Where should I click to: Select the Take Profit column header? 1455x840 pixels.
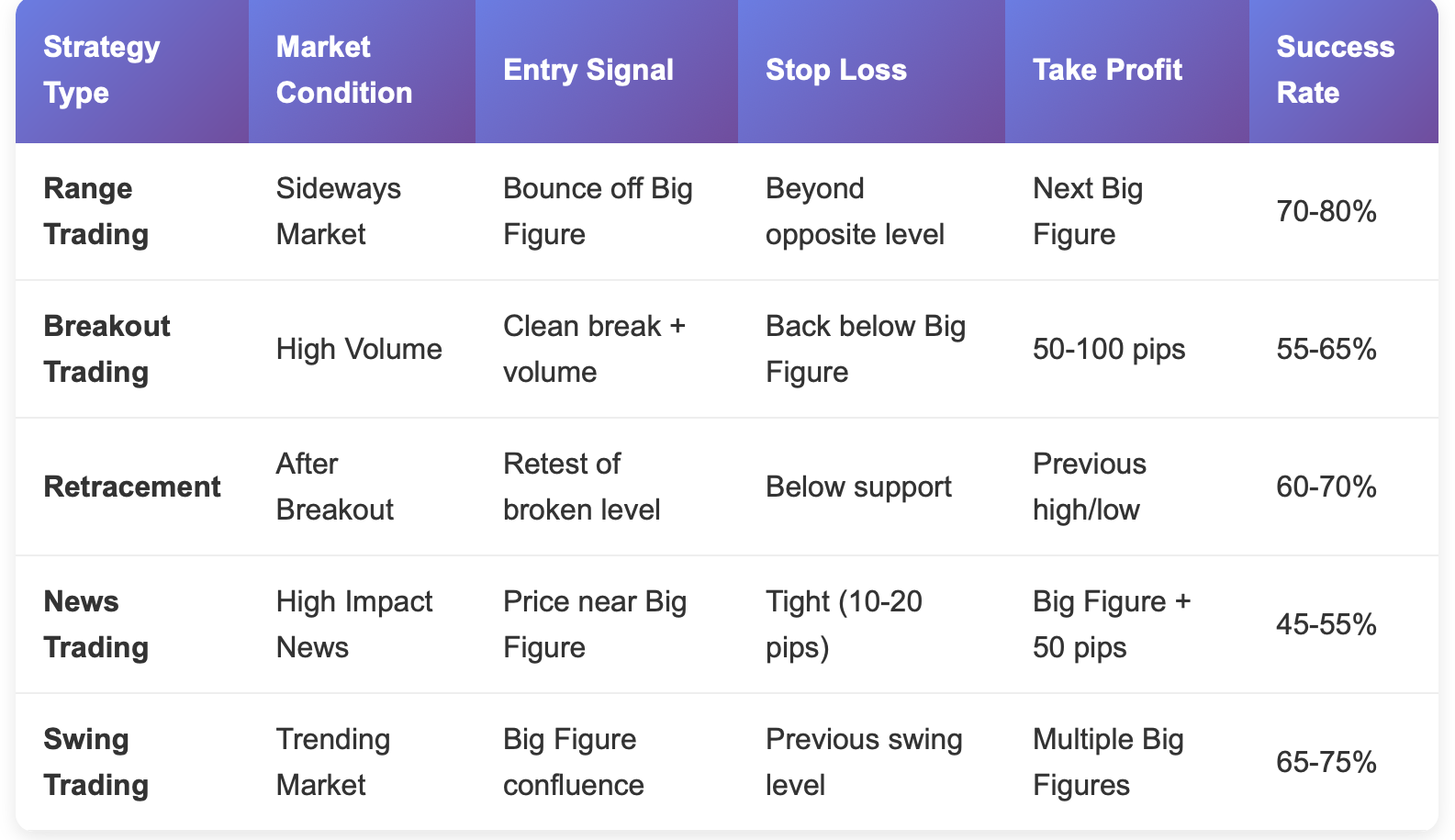pyautogui.click(x=1127, y=70)
